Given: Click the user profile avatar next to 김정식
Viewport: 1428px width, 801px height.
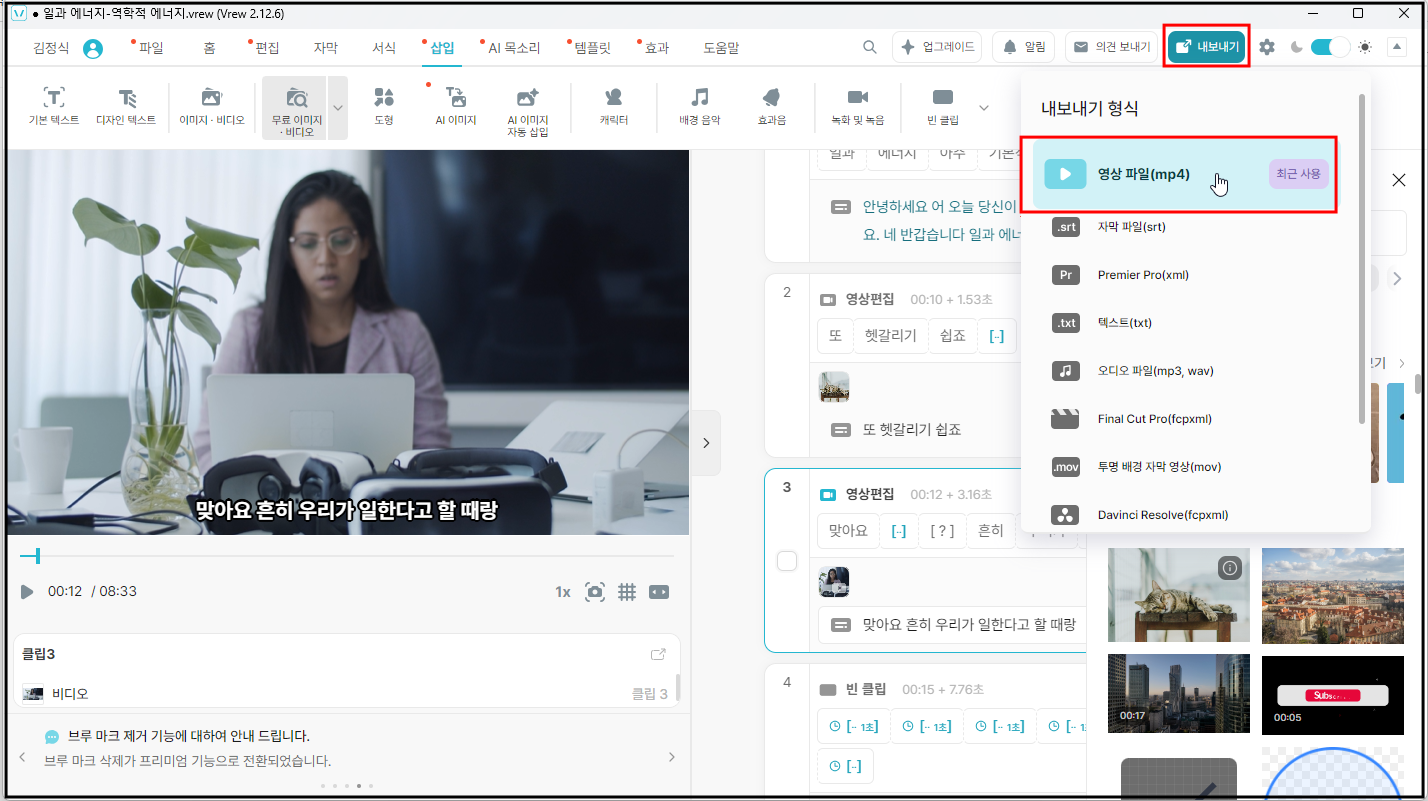Looking at the screenshot, I should coord(93,48).
